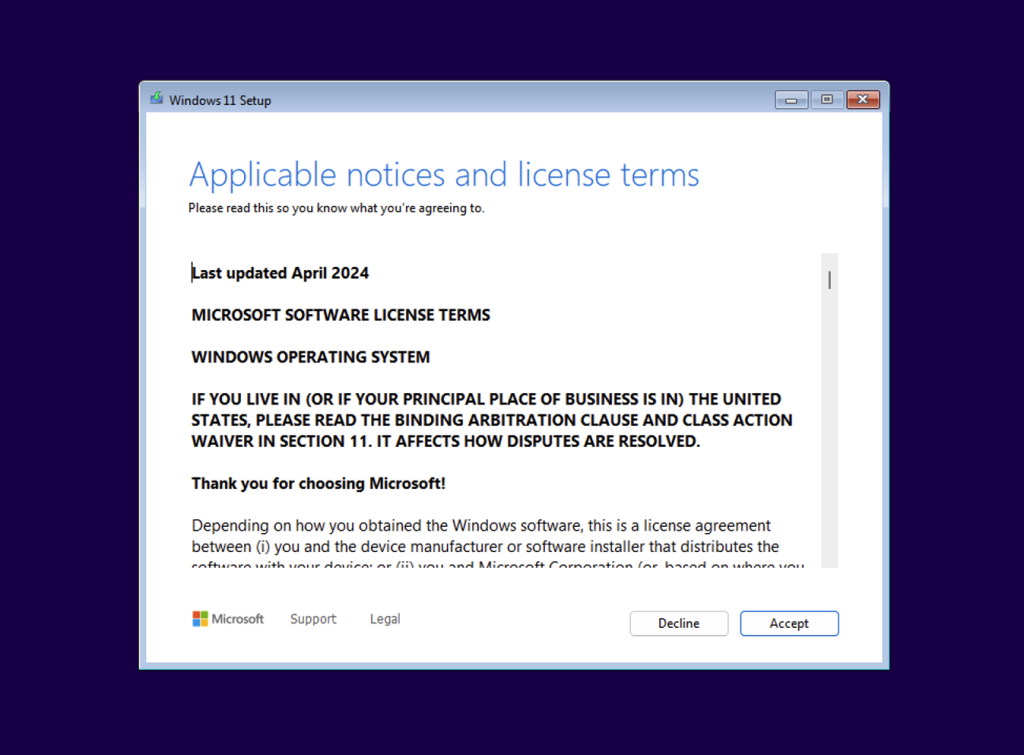The width and height of the screenshot is (1024, 755).
Task: Minimize the Windows 11 Setup window
Action: 791,100
